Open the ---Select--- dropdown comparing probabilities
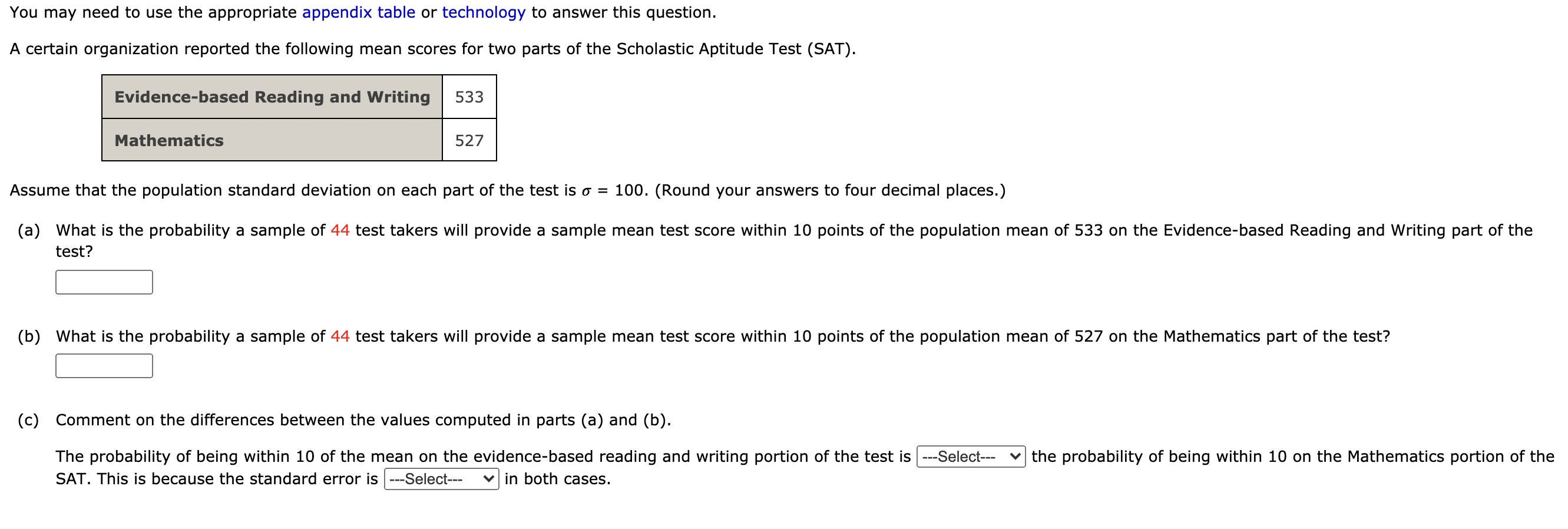Viewport: 1568px width, 529px height. (x=969, y=457)
